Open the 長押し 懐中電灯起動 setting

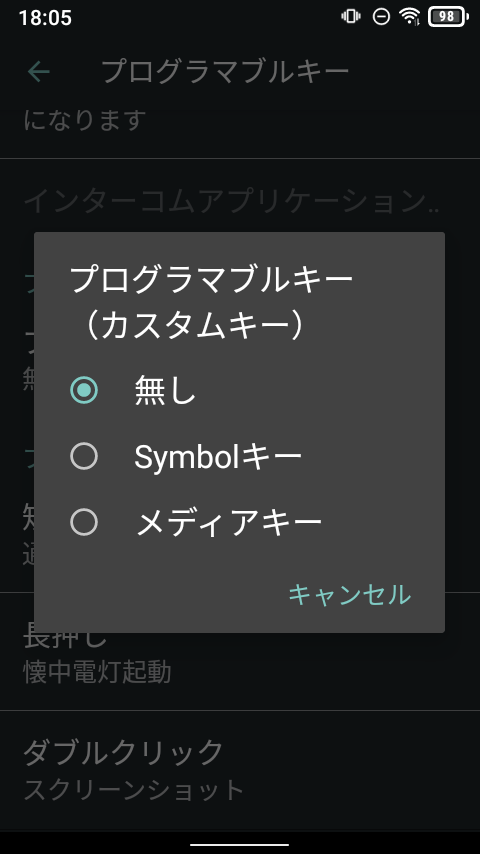point(240,652)
